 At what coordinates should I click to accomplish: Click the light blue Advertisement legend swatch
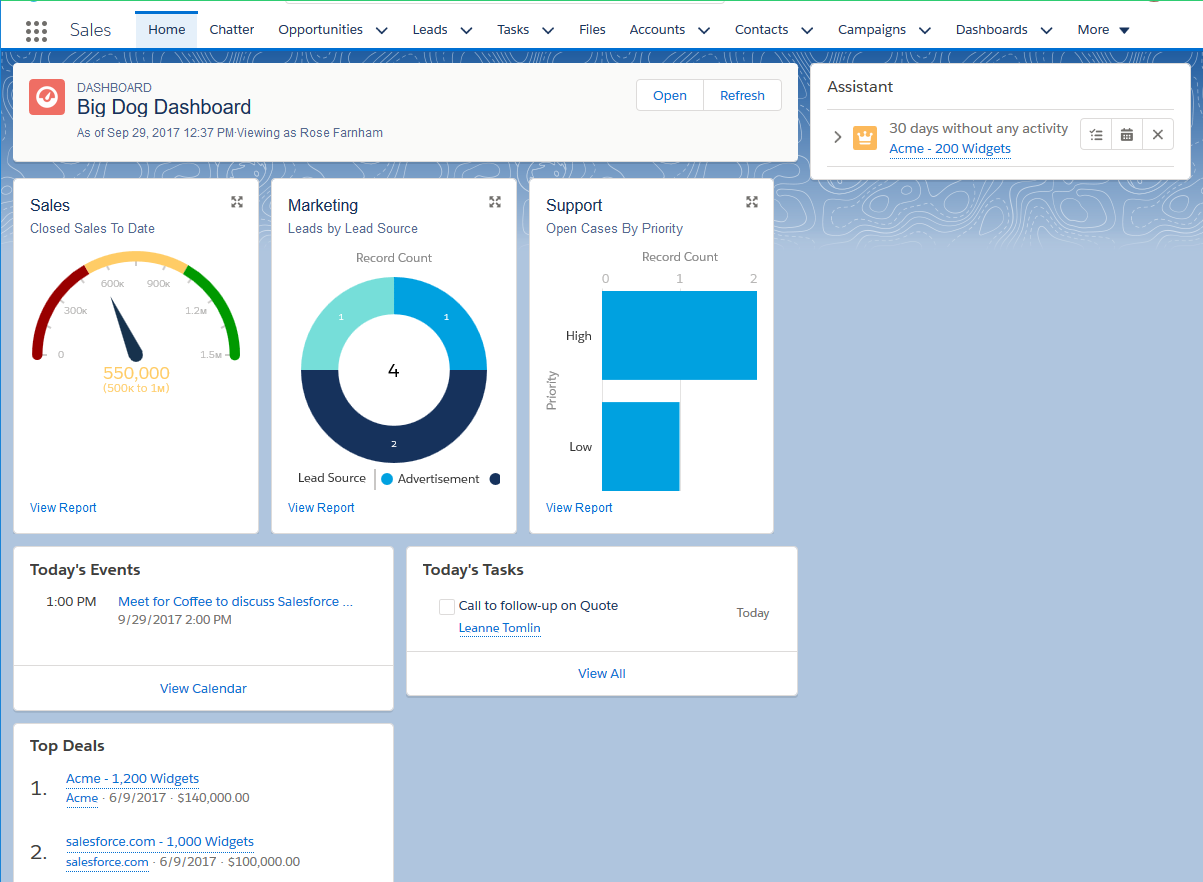(x=387, y=479)
